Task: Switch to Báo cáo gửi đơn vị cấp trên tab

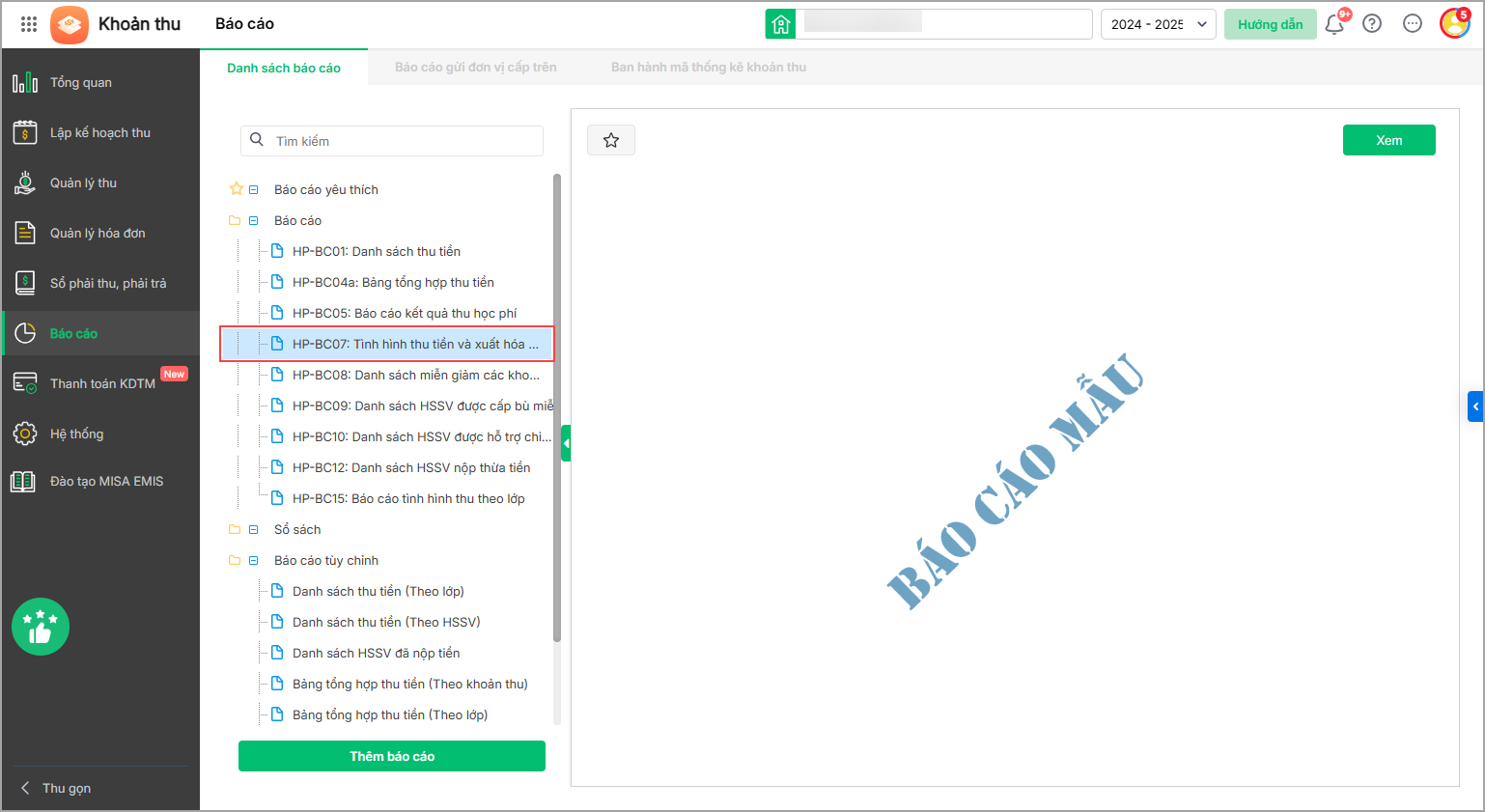Action: [475, 68]
